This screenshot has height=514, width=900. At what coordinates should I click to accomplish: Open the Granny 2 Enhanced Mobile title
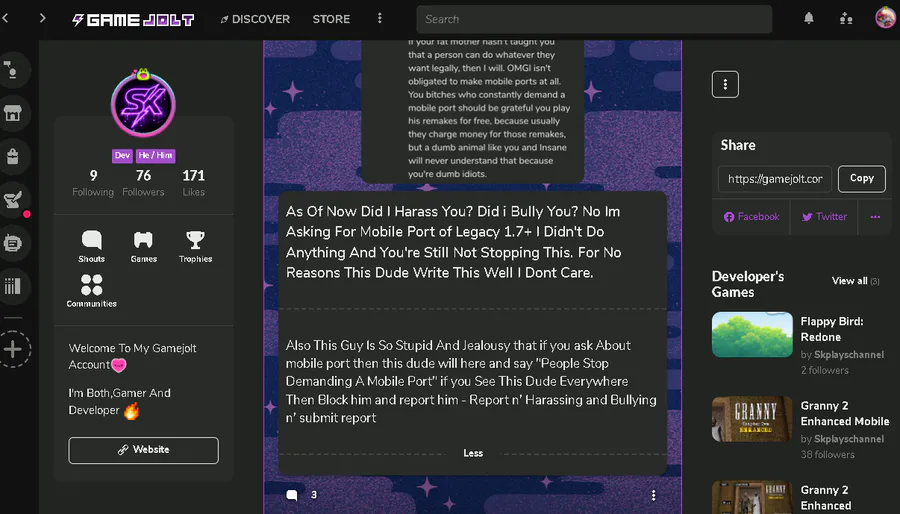pyautogui.click(x=845, y=414)
